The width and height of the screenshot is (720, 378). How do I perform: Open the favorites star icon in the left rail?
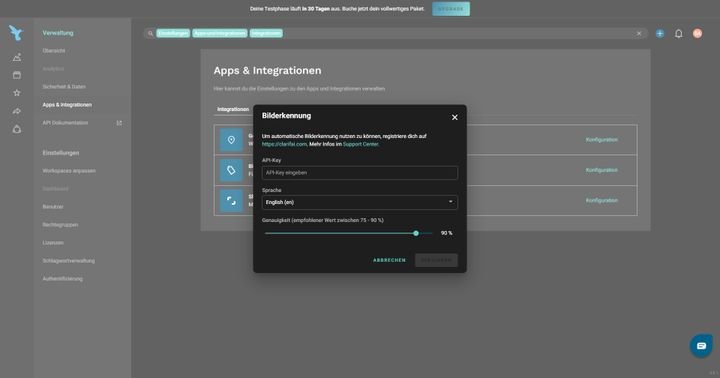[x=17, y=93]
